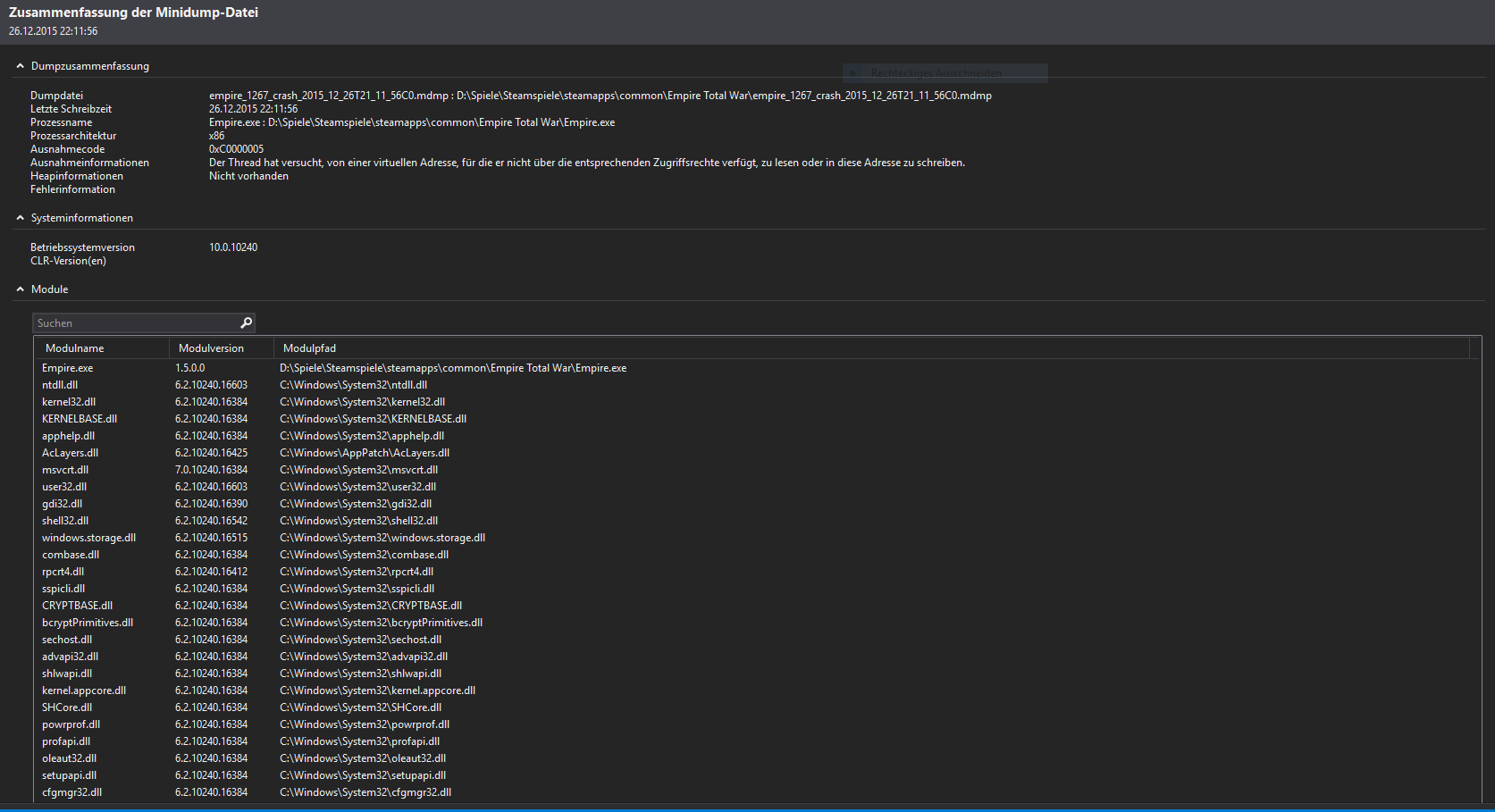Select the shell32.dll module name
Screen dimensions: 1495x812
65,521
